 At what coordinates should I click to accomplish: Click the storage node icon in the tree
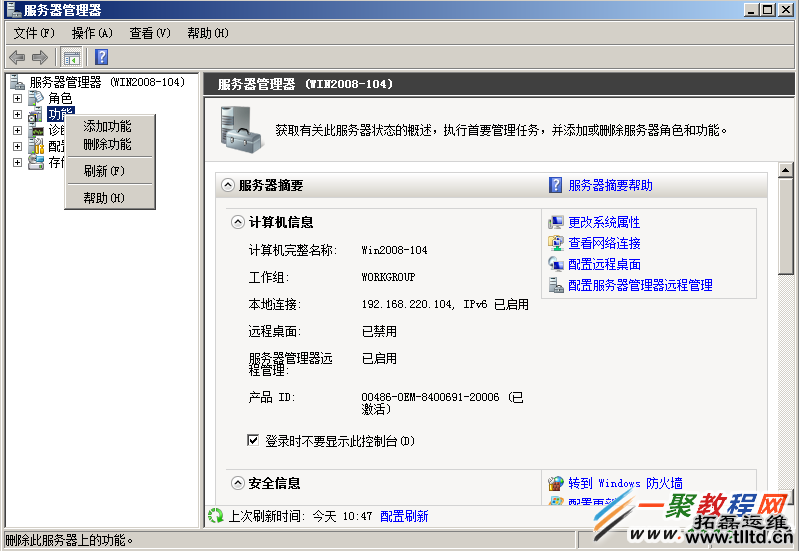coord(36,163)
